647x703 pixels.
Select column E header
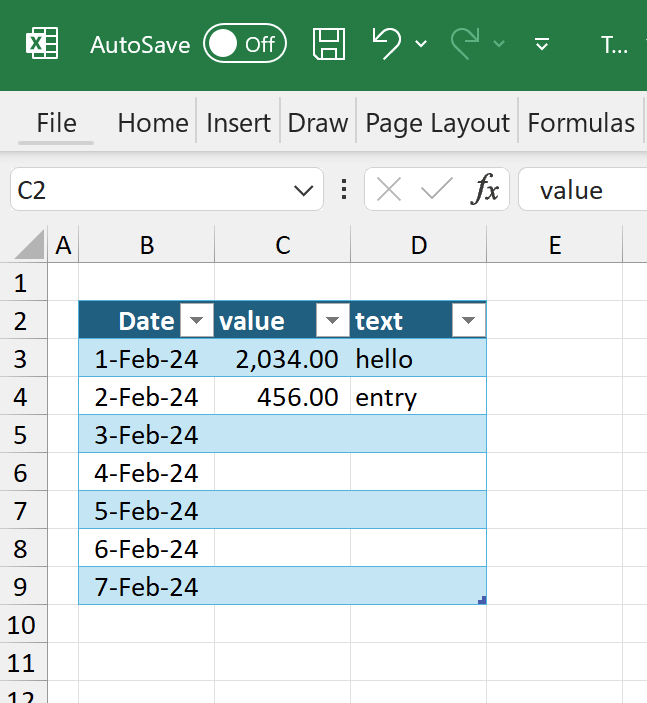(x=555, y=245)
